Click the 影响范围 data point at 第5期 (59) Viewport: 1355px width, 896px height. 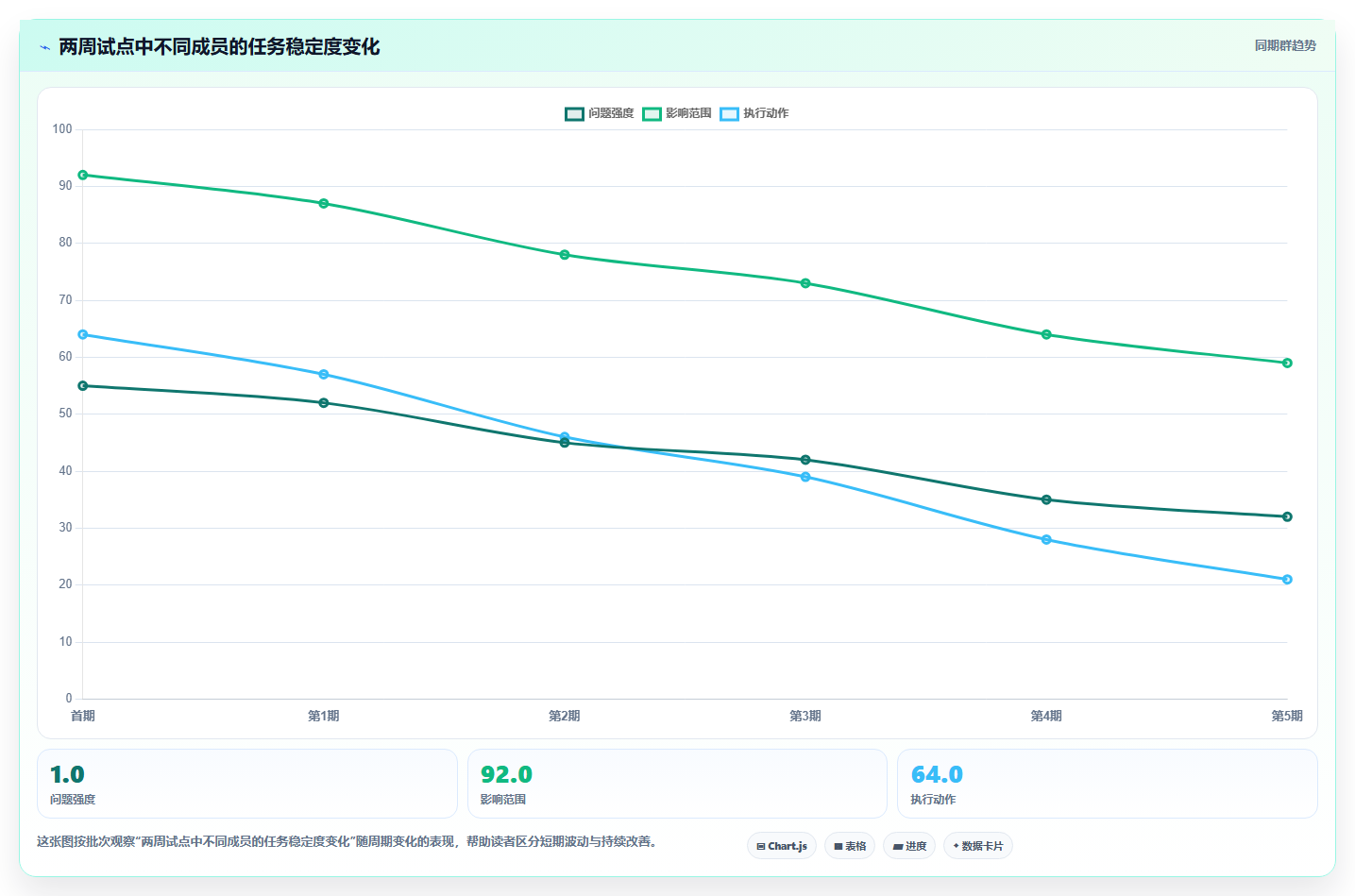(1287, 363)
